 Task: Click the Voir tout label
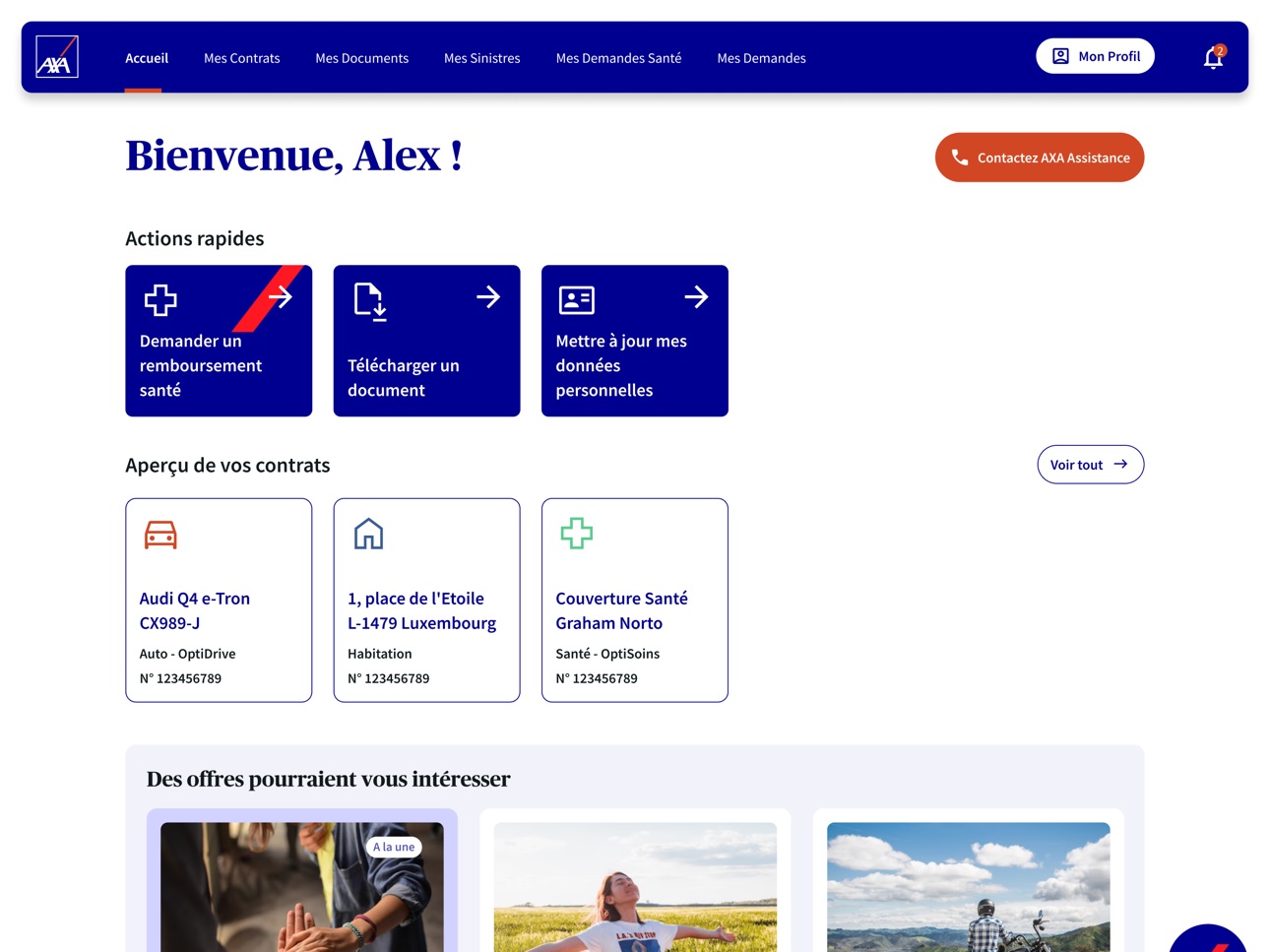(x=1076, y=465)
